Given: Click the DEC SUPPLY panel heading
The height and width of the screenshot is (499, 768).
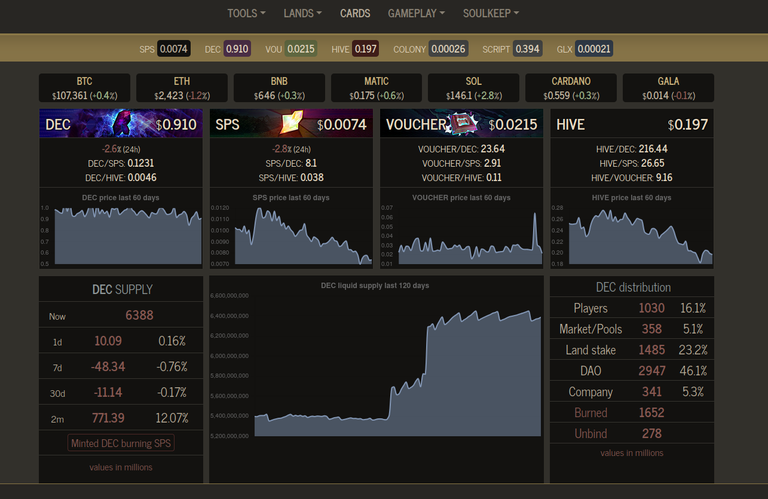Looking at the screenshot, I should coord(122,289).
